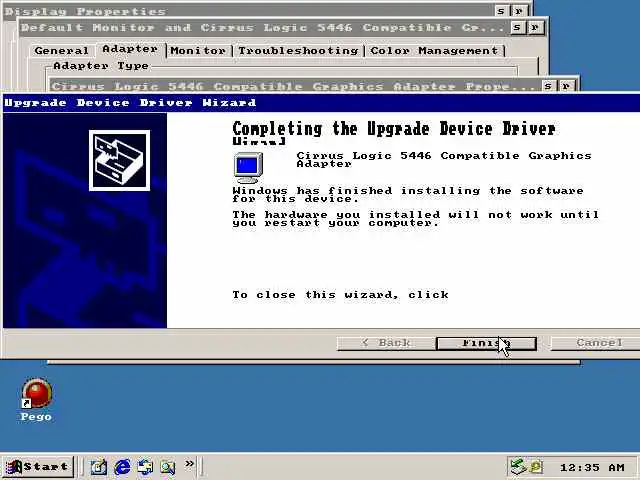Select the Adapter tab

(x=130, y=49)
